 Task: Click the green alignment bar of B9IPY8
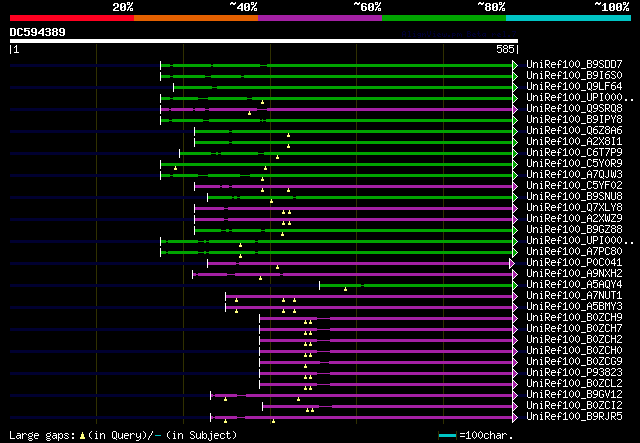[x=336, y=120]
